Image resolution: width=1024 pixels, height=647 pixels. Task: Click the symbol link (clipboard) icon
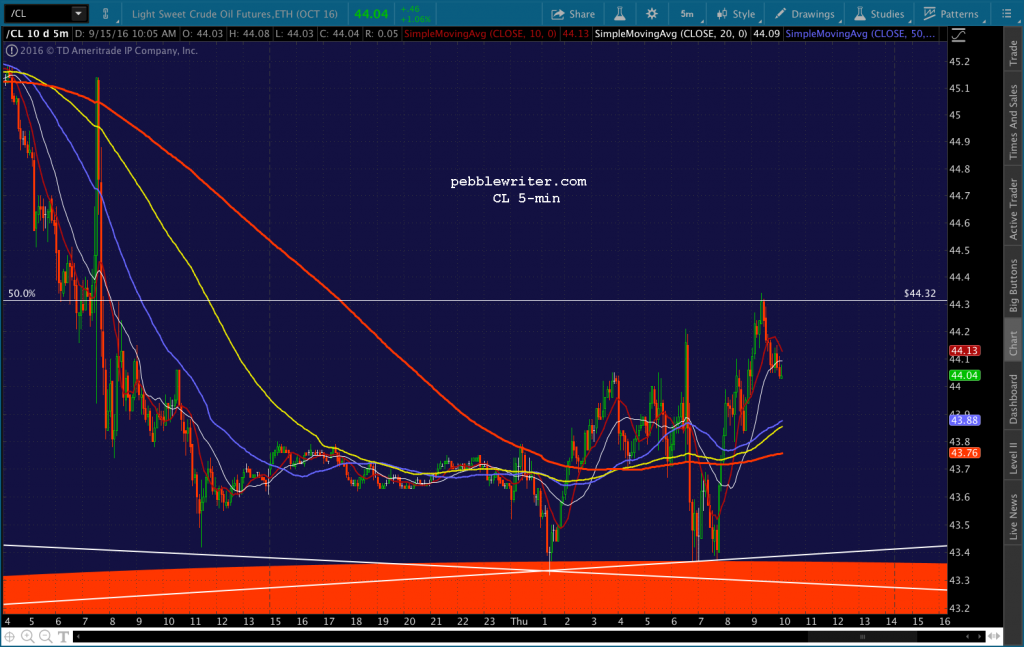(x=106, y=13)
